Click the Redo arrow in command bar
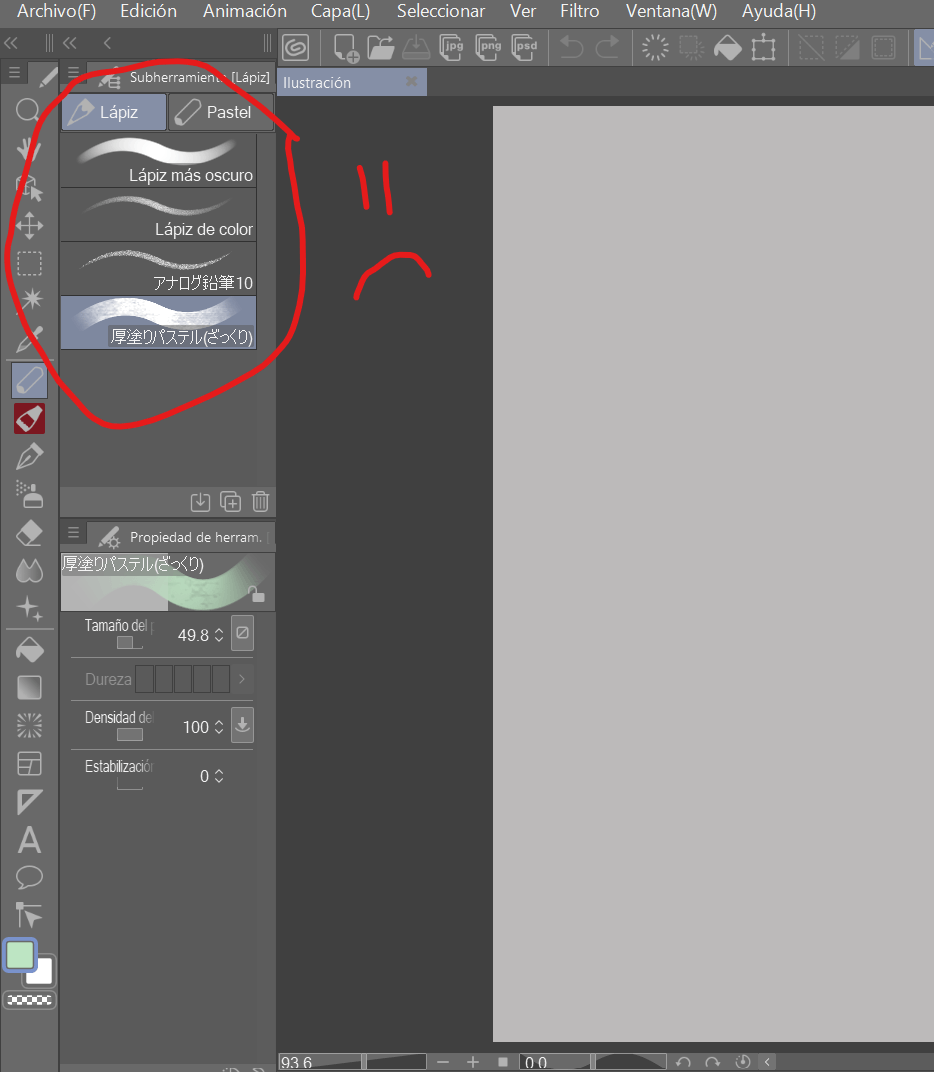This screenshot has height=1072, width=934. (607, 47)
